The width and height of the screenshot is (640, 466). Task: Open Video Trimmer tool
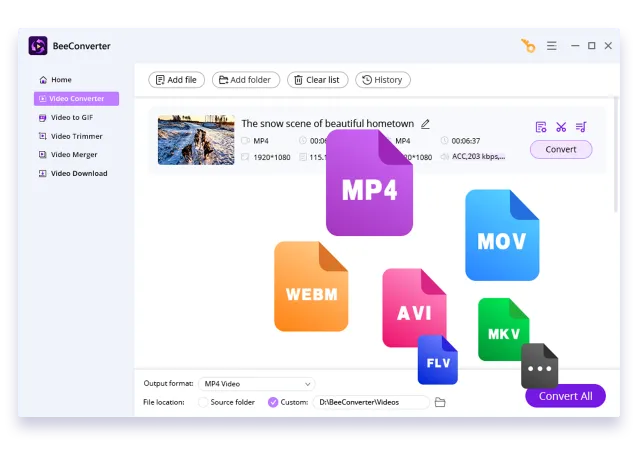[x=70, y=136]
